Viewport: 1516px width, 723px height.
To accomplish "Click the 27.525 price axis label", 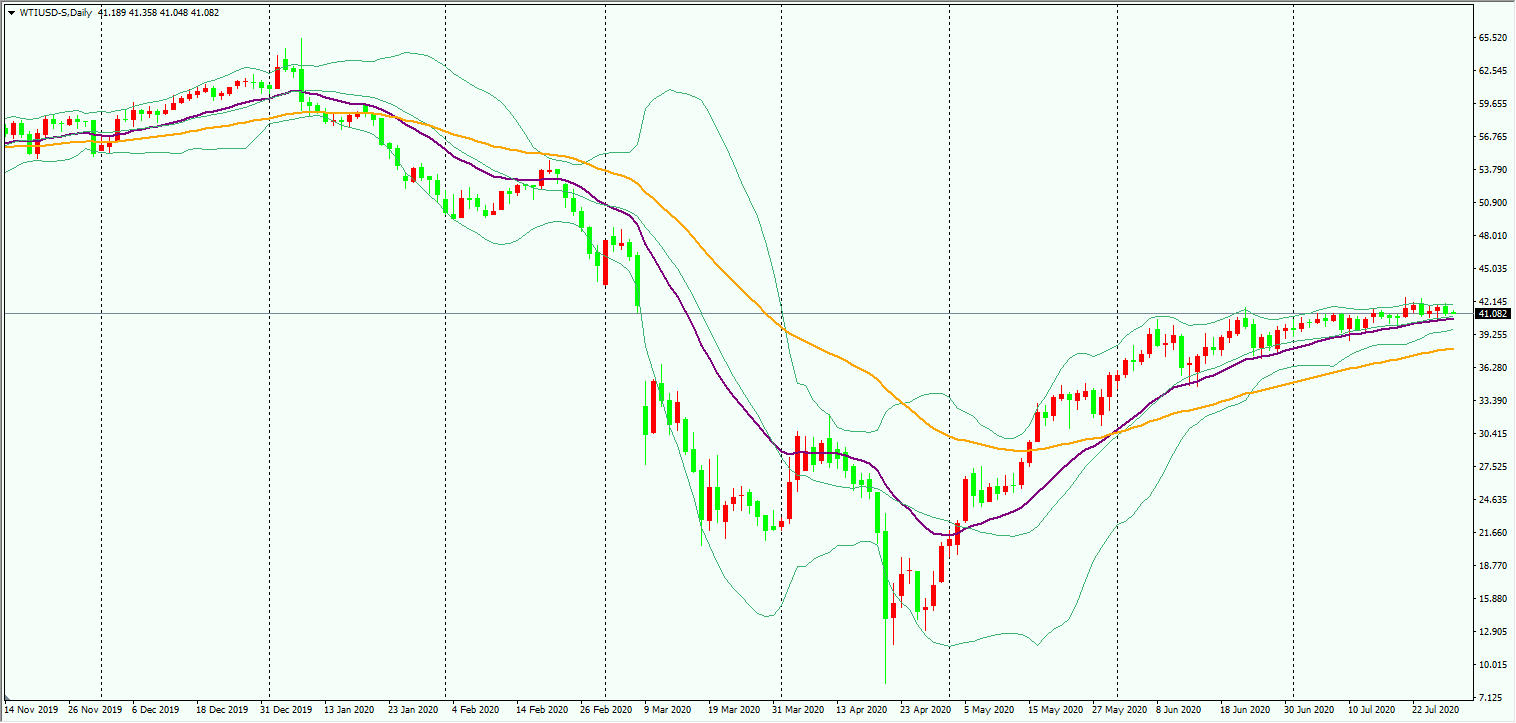I will [1492, 467].
